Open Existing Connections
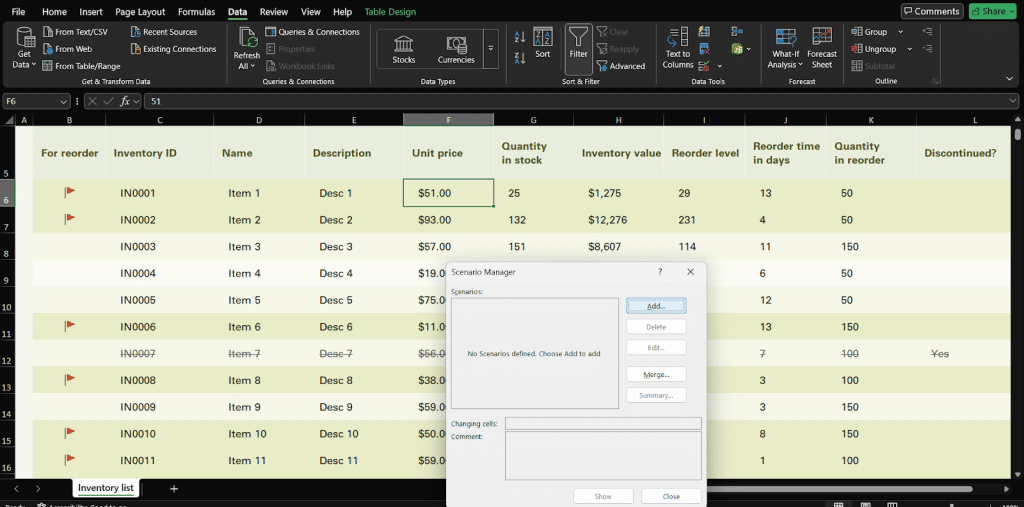 pos(173,48)
